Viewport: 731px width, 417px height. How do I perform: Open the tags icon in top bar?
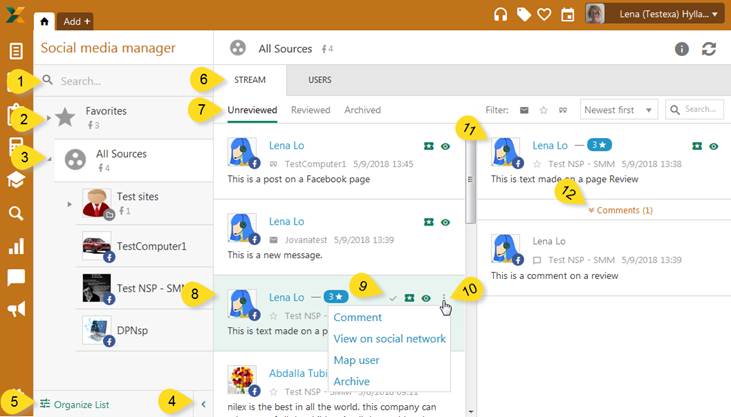click(x=524, y=14)
